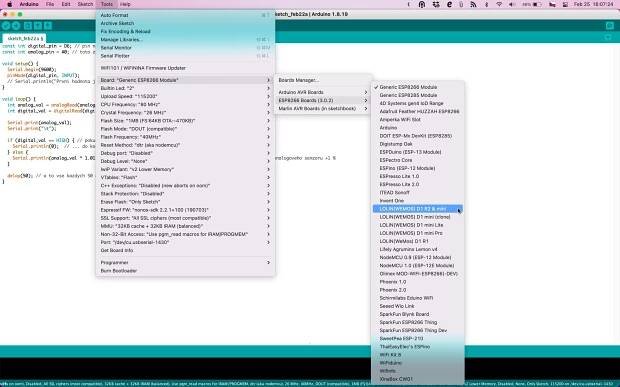Click the Wi-Fi status icon
Screen dimensions: 620x387
[x=499, y=4]
